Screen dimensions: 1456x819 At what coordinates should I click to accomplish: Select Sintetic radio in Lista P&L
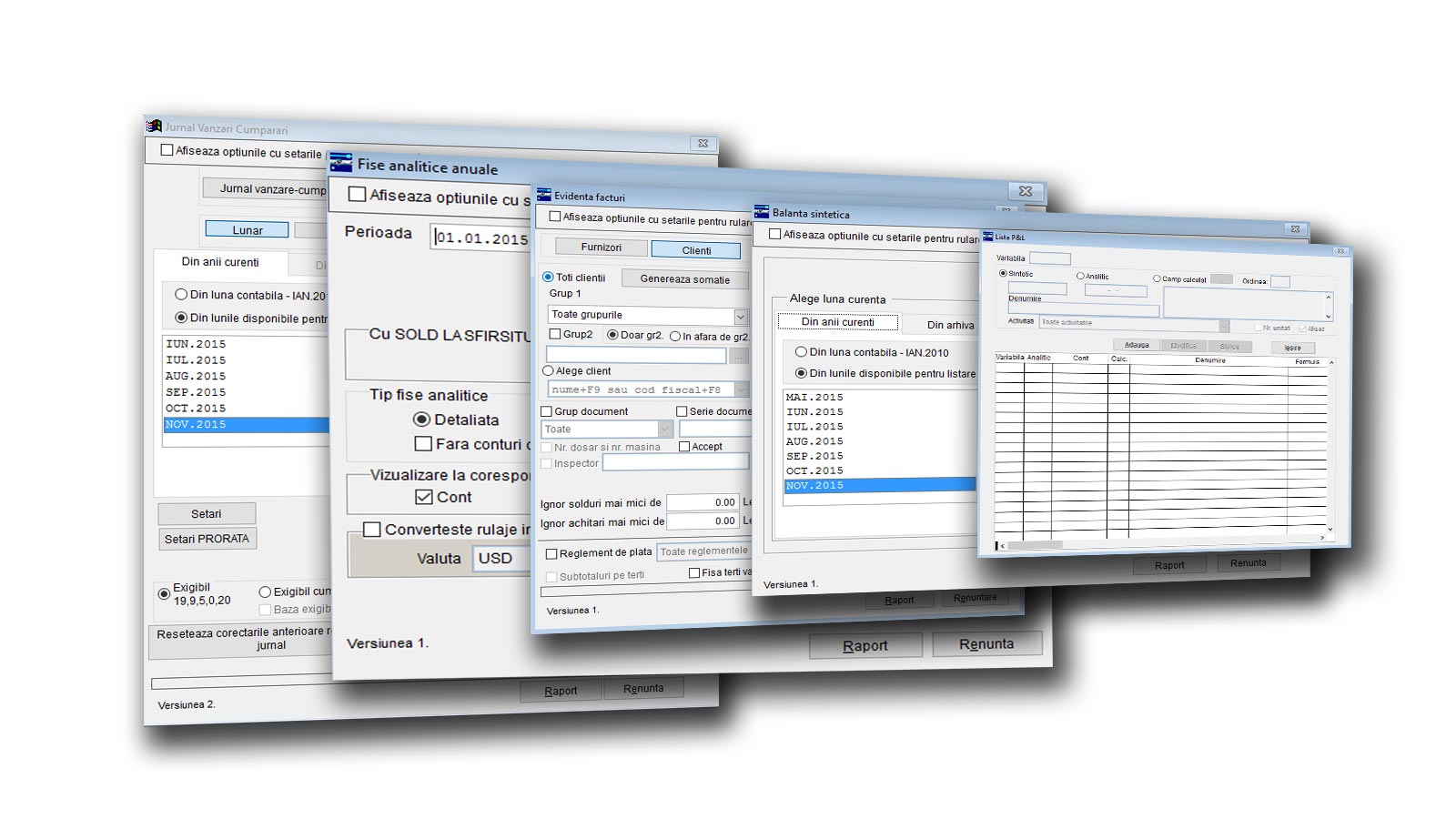click(1003, 273)
